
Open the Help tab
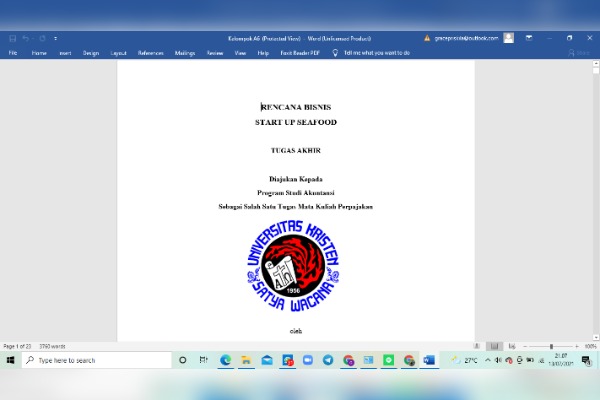pos(263,53)
